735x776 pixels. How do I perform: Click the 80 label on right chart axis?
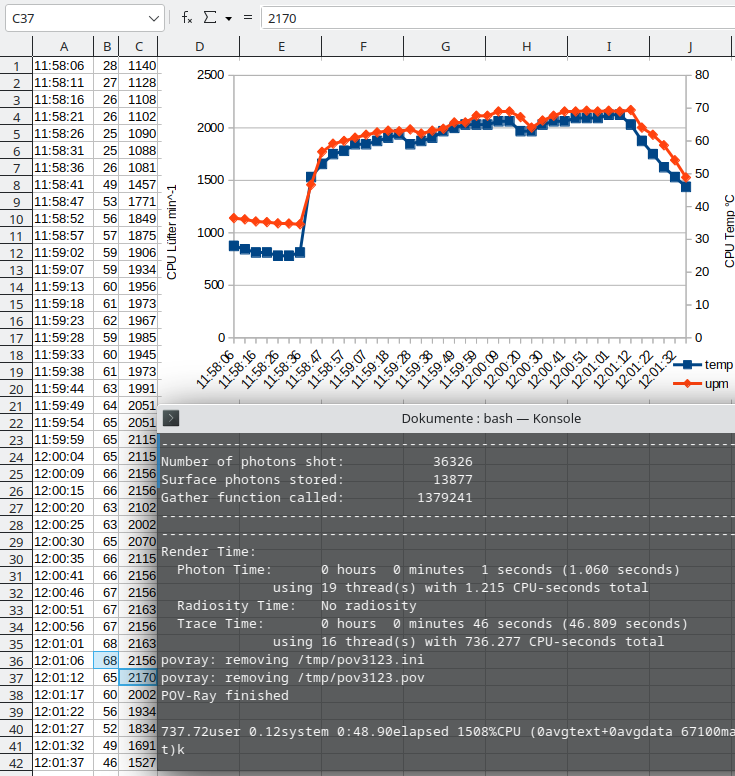(x=702, y=75)
